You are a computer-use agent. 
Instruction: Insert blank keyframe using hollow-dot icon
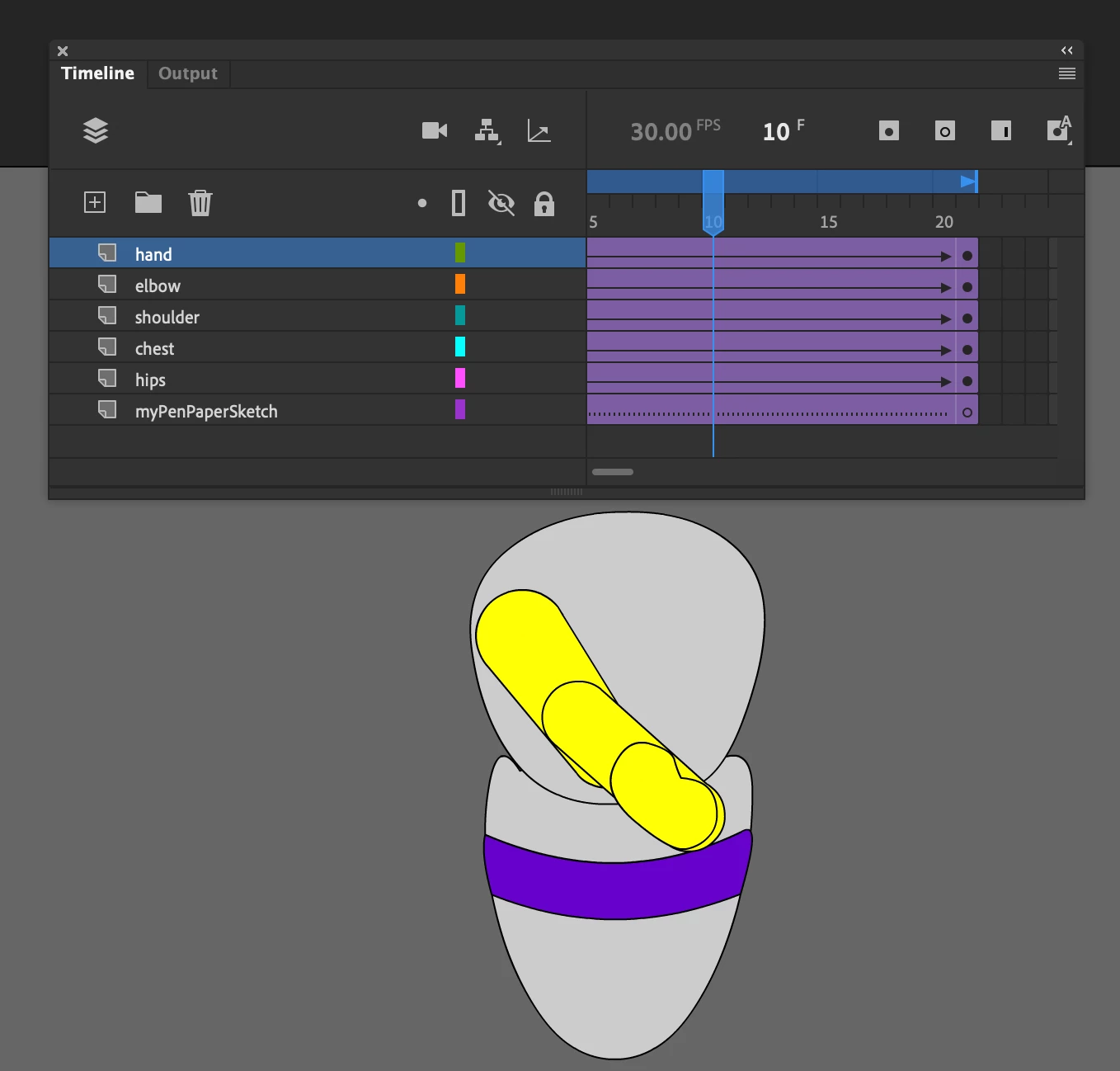[945, 130]
